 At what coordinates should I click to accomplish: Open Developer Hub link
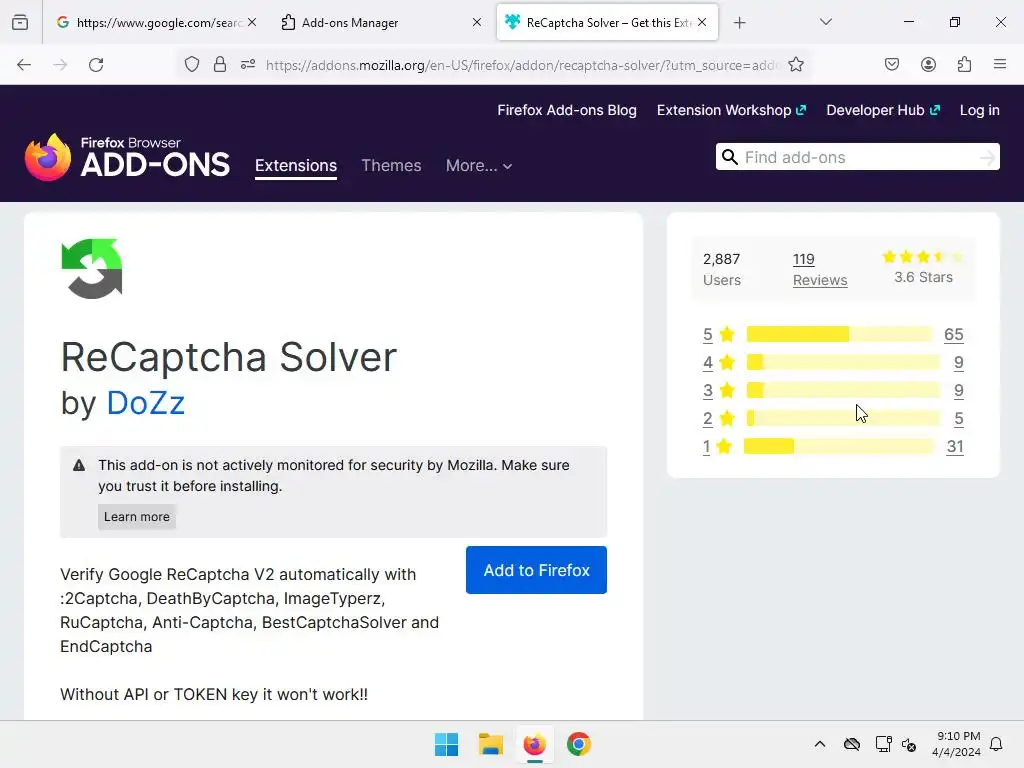coord(883,110)
